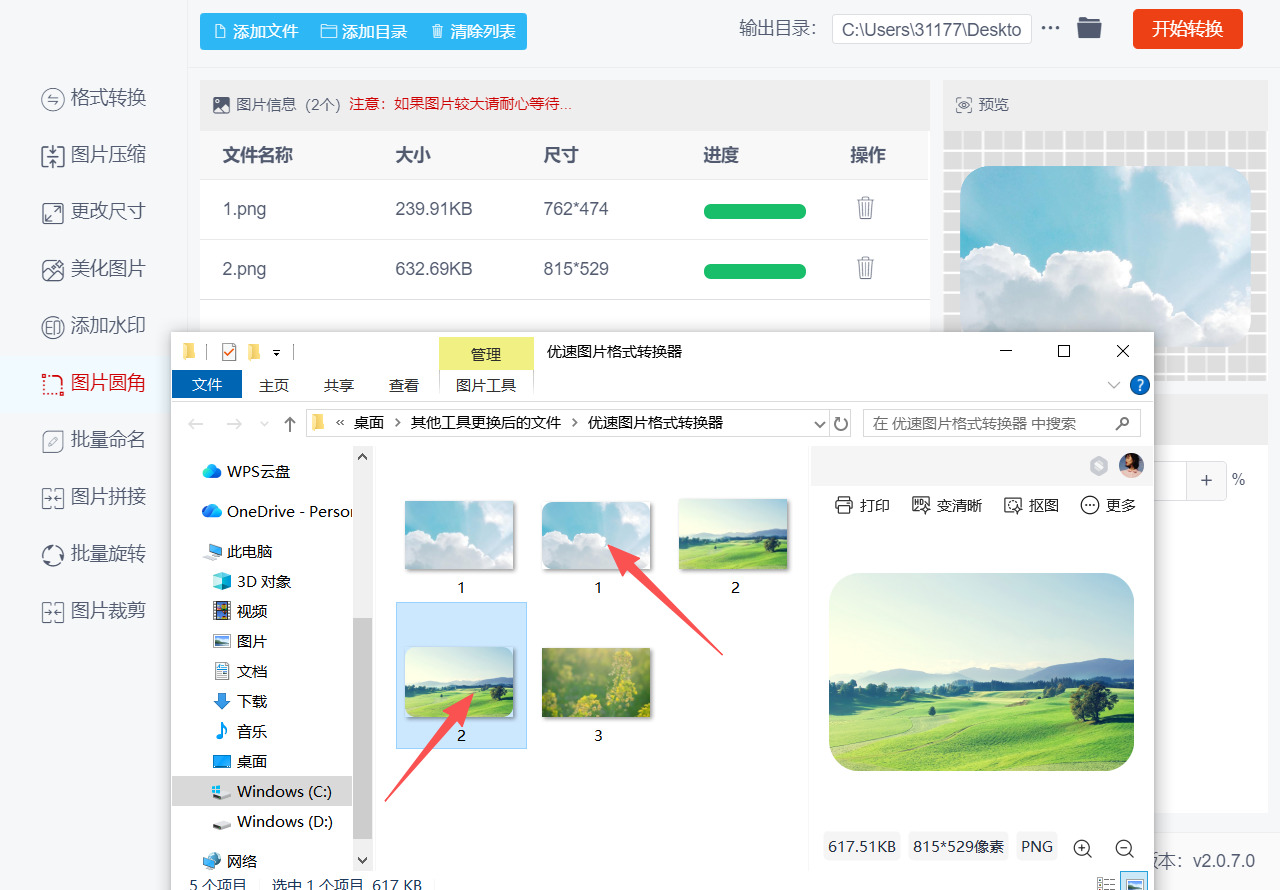1280x890 pixels.
Task: Zoom in on the preview image
Action: [1082, 848]
